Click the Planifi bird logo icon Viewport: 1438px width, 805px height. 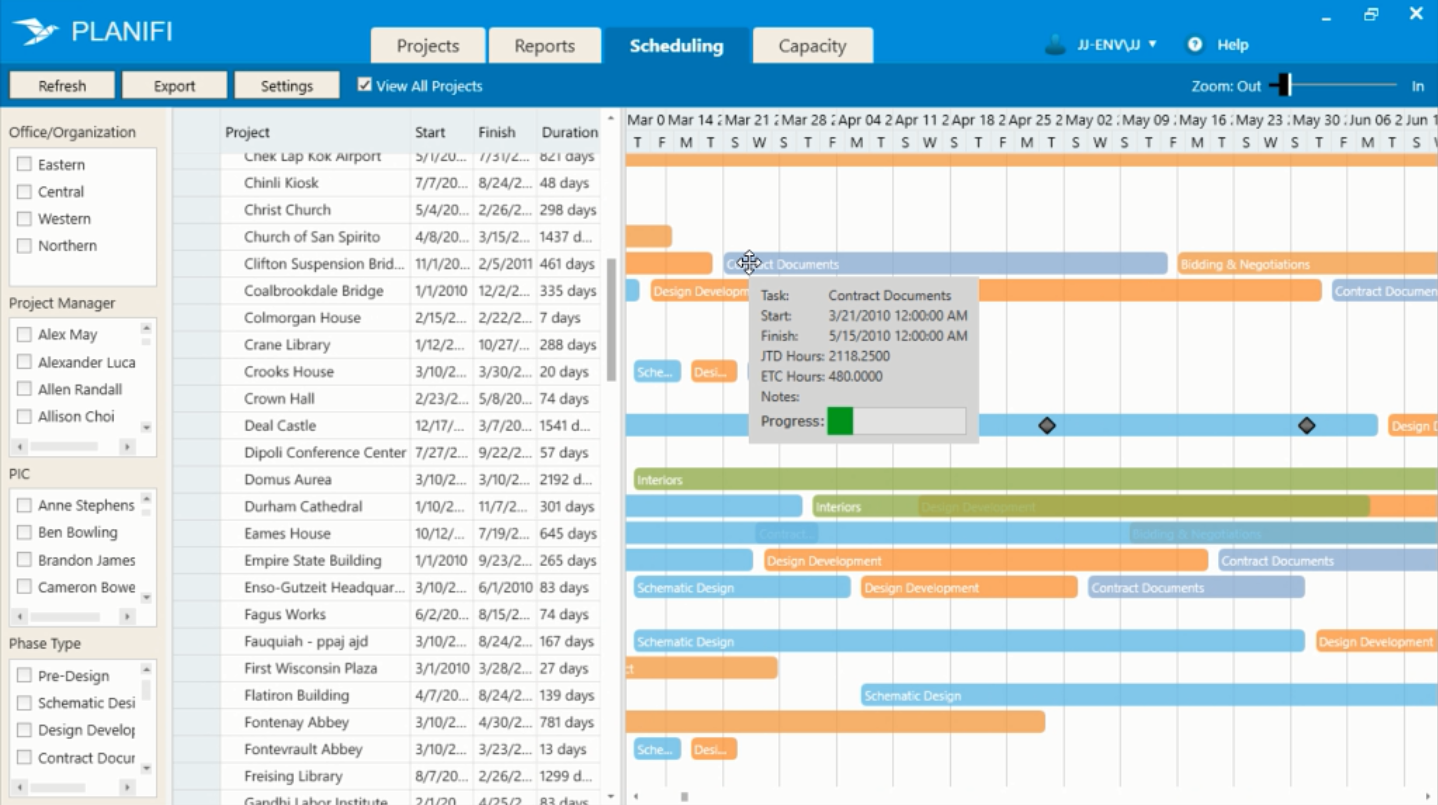(x=35, y=32)
